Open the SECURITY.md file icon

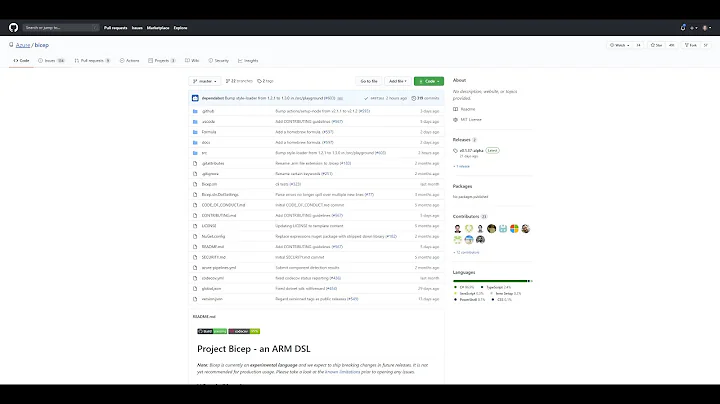pyautogui.click(x=195, y=257)
